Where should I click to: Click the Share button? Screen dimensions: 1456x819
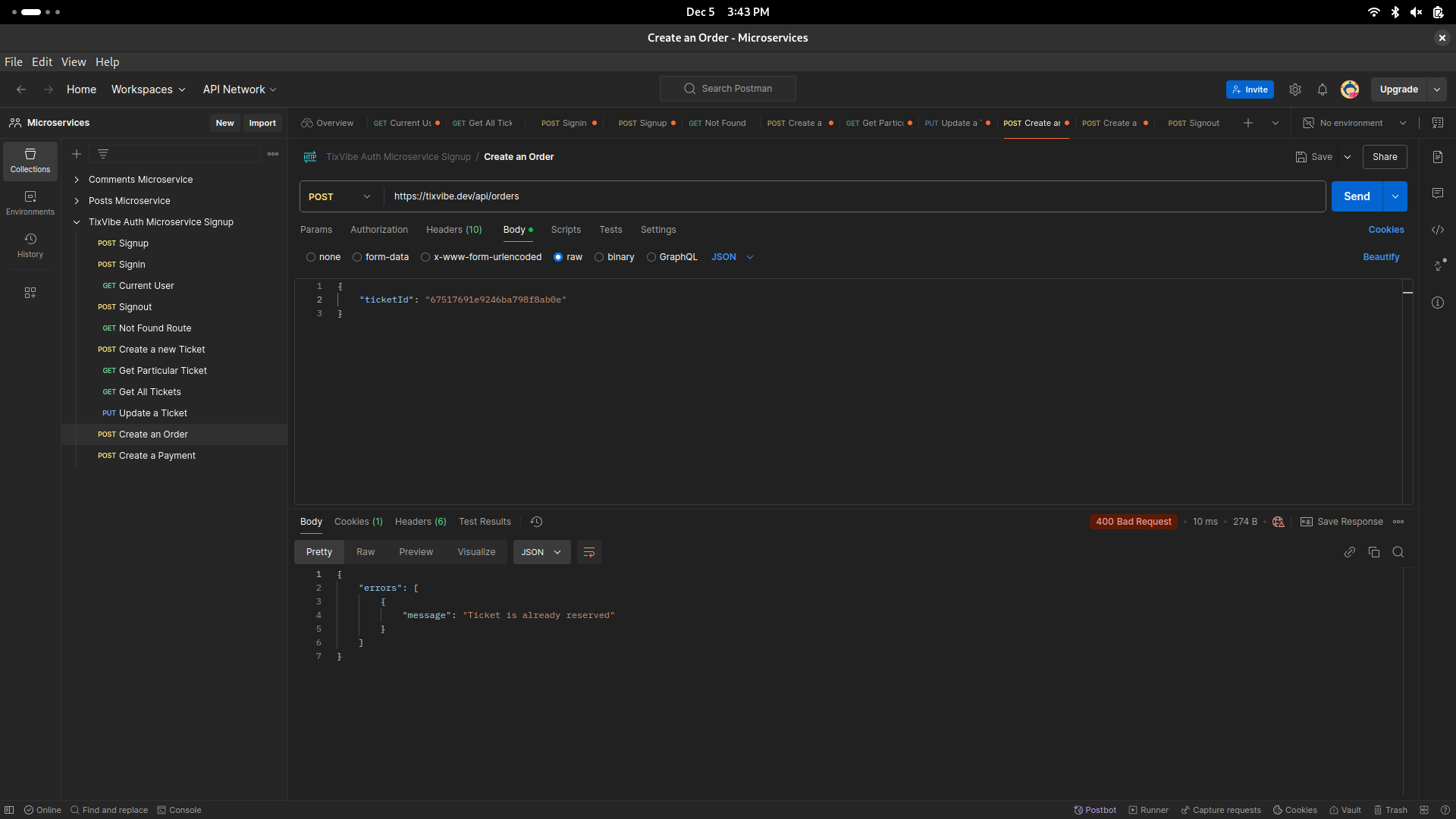pyautogui.click(x=1385, y=156)
